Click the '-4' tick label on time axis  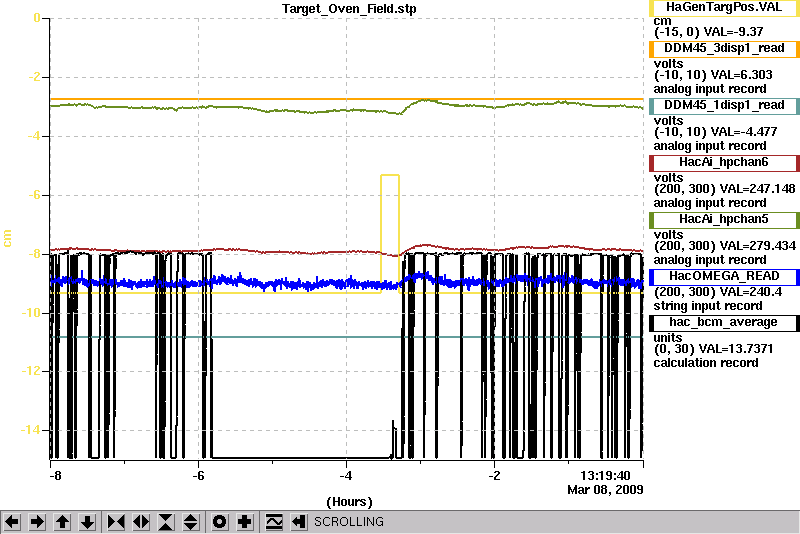click(x=346, y=476)
